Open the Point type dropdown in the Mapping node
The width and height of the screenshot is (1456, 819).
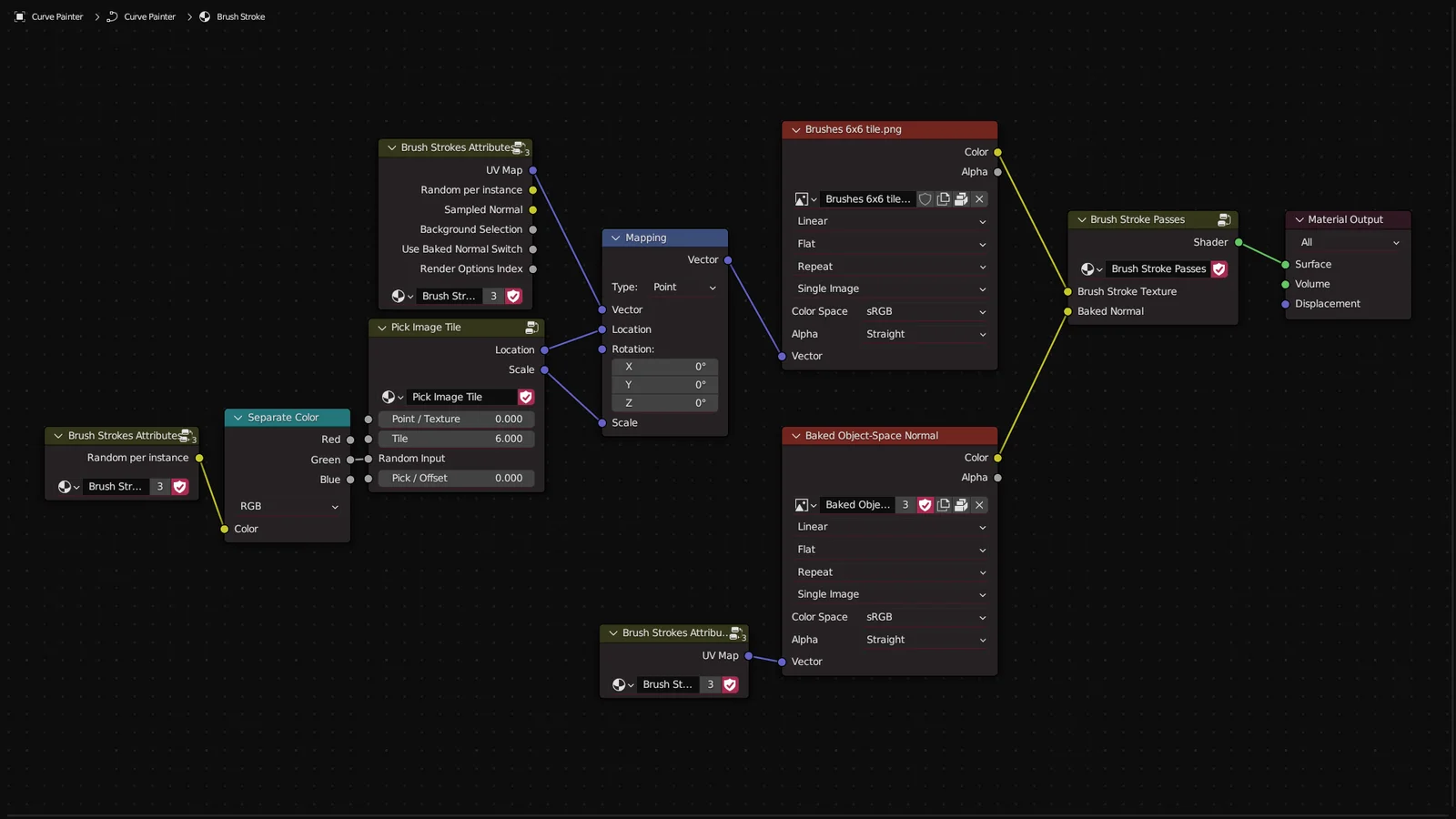684,287
